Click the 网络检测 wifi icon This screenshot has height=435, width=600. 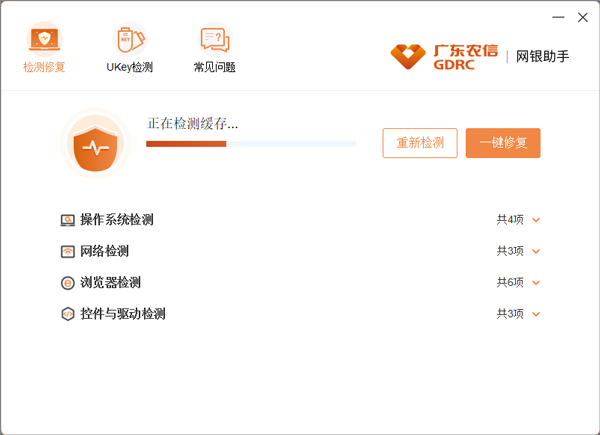coord(68,251)
